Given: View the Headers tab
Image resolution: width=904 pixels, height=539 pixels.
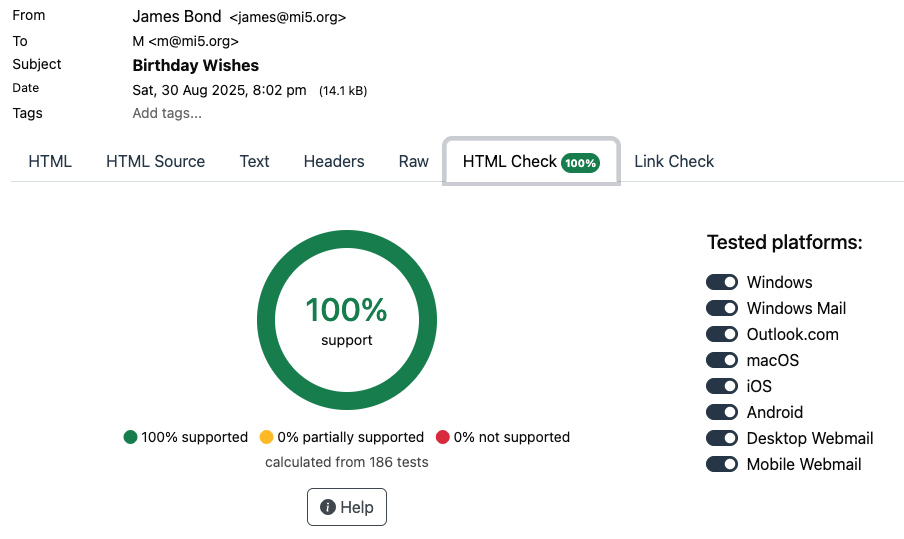Looking at the screenshot, I should tap(334, 161).
